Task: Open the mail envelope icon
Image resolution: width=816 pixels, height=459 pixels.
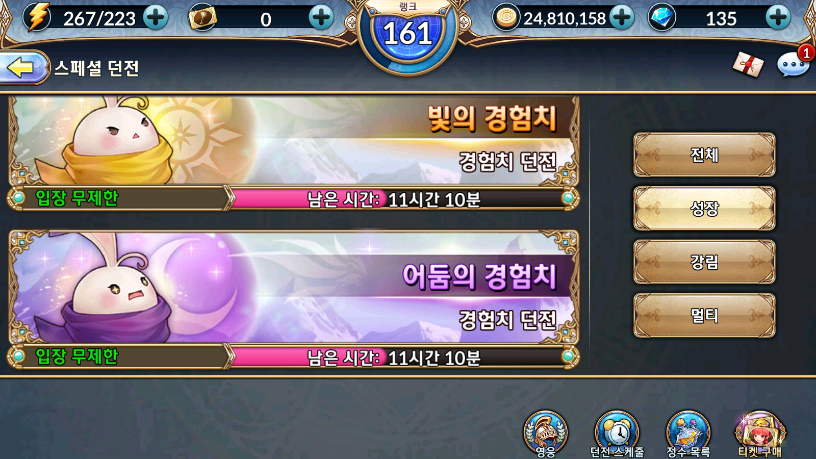Action: click(x=748, y=65)
